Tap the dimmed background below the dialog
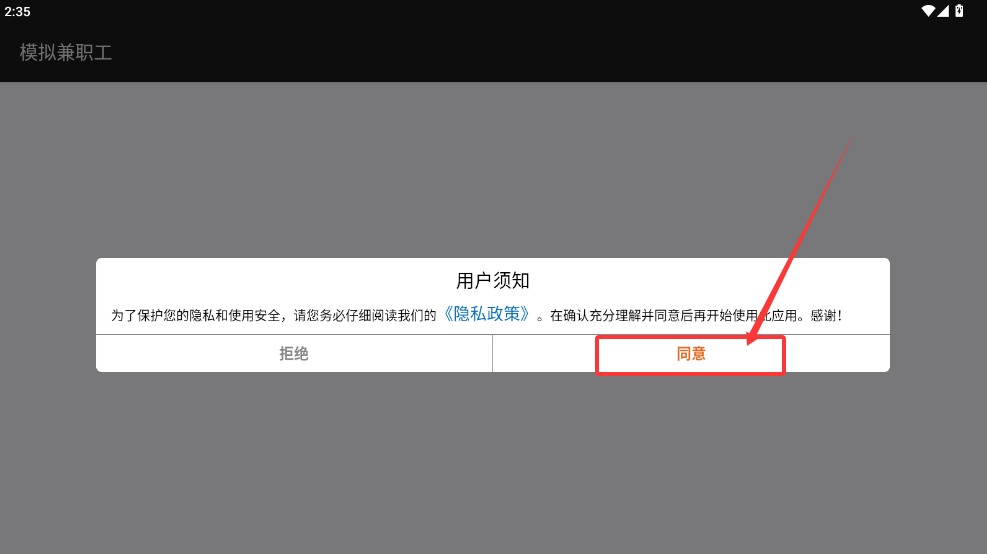987x554 pixels. [x=493, y=463]
